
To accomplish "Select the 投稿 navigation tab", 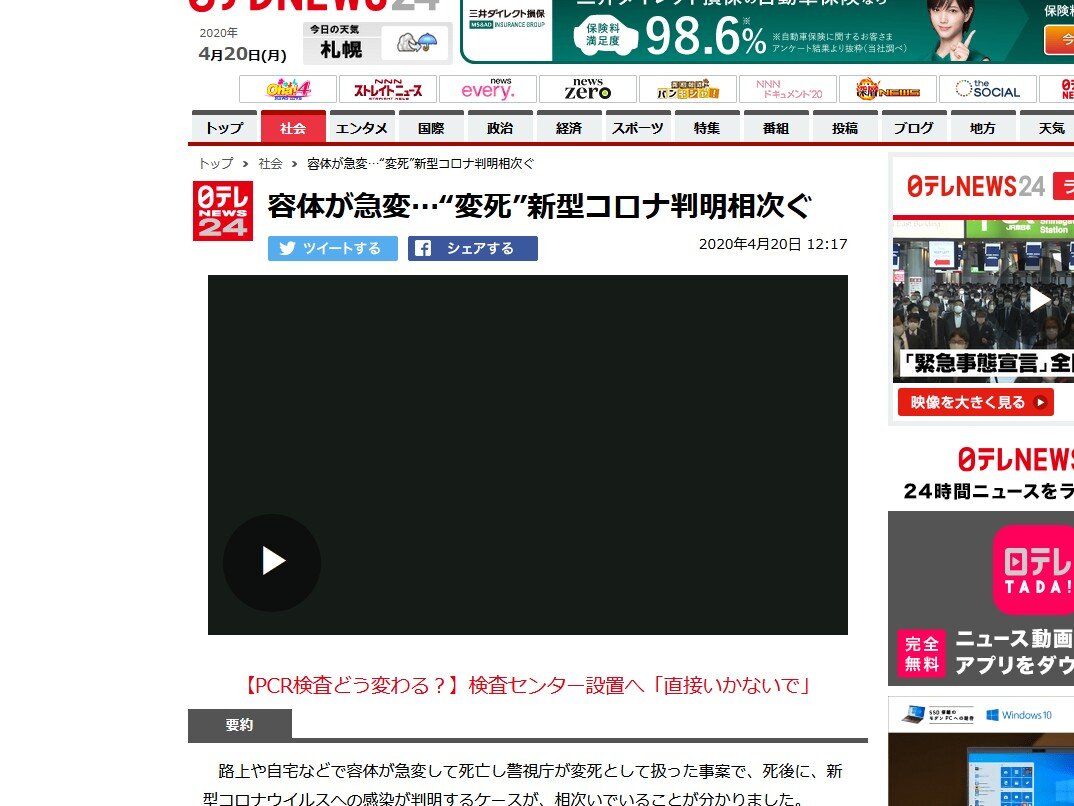I will (845, 127).
